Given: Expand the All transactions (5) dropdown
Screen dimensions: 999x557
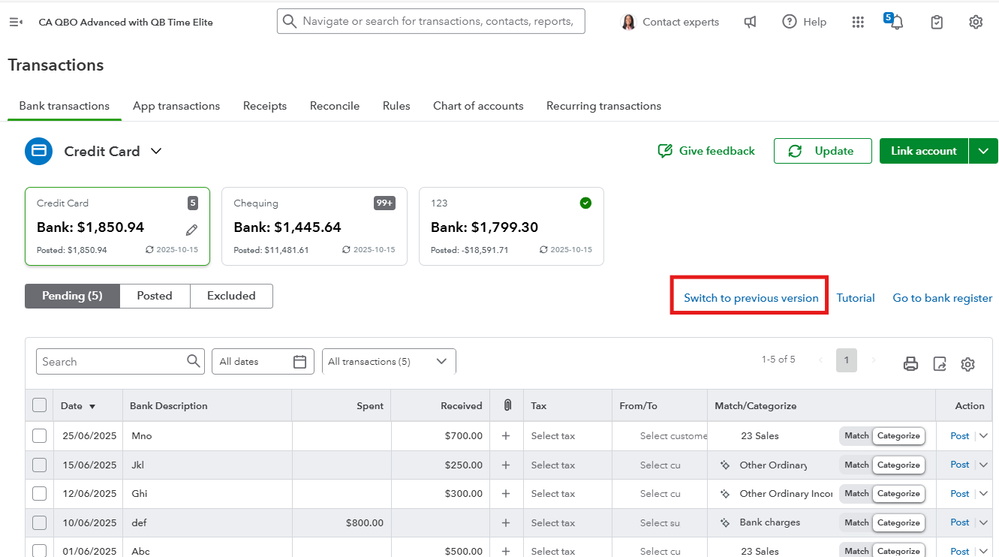Looking at the screenshot, I should 388,362.
